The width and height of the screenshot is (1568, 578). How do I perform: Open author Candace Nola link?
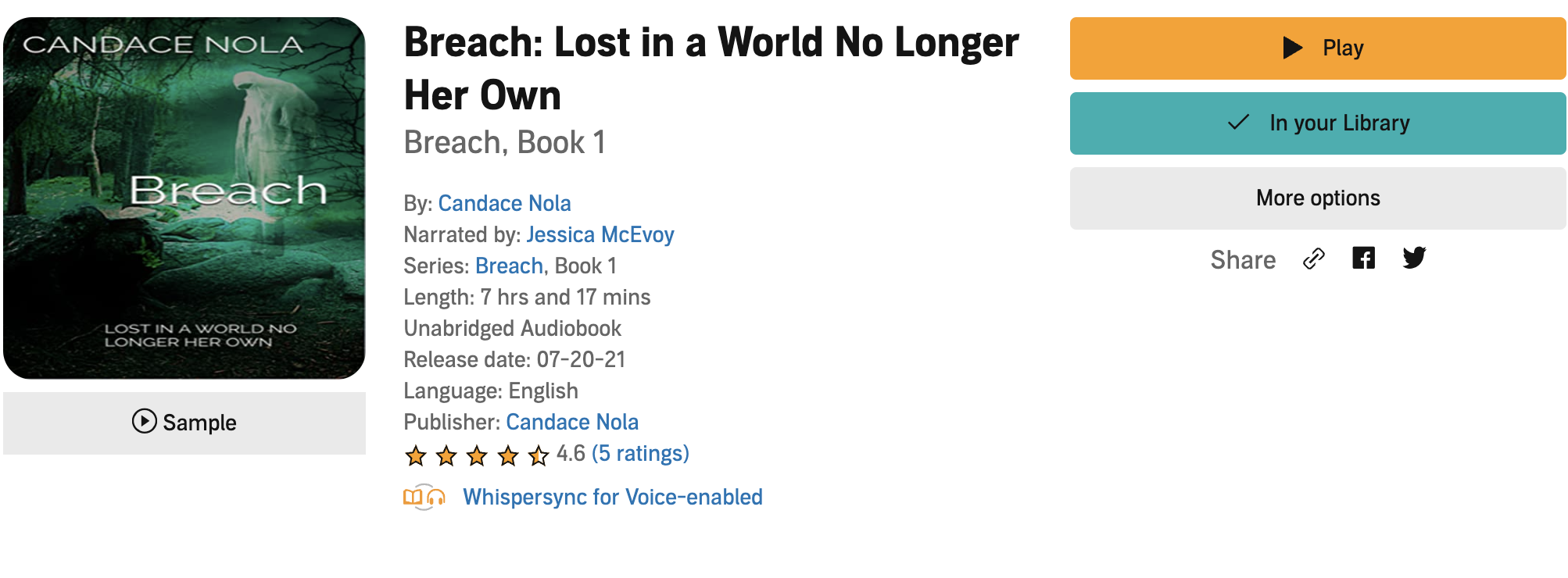[x=504, y=203]
